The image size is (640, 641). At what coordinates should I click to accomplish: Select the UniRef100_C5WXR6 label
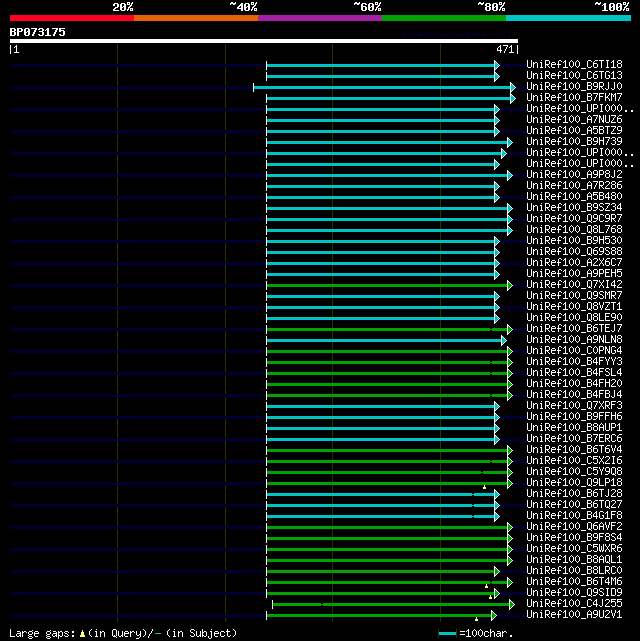tap(574, 549)
